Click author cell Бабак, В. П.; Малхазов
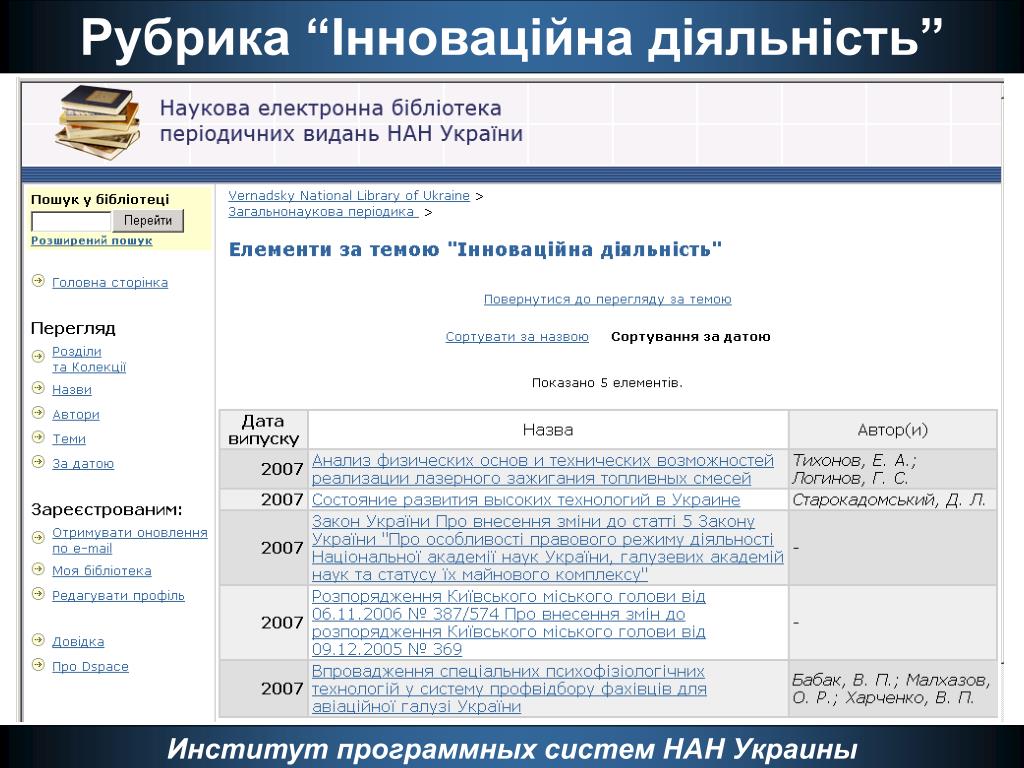The width and height of the screenshot is (1024, 768). (891, 689)
